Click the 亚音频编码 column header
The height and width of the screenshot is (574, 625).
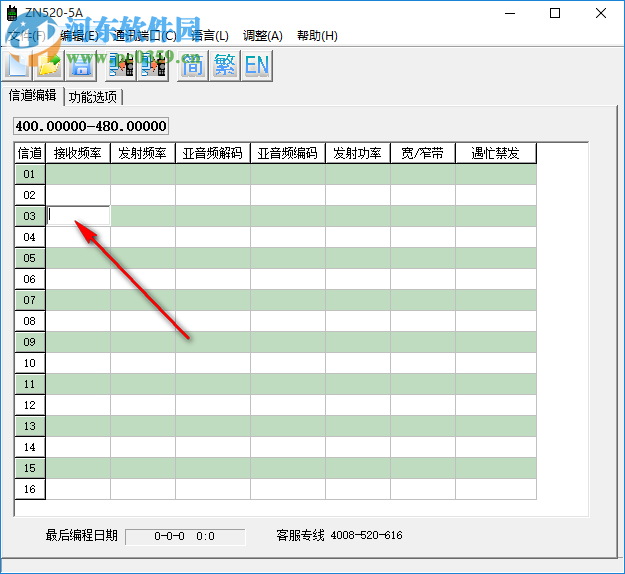click(x=287, y=153)
